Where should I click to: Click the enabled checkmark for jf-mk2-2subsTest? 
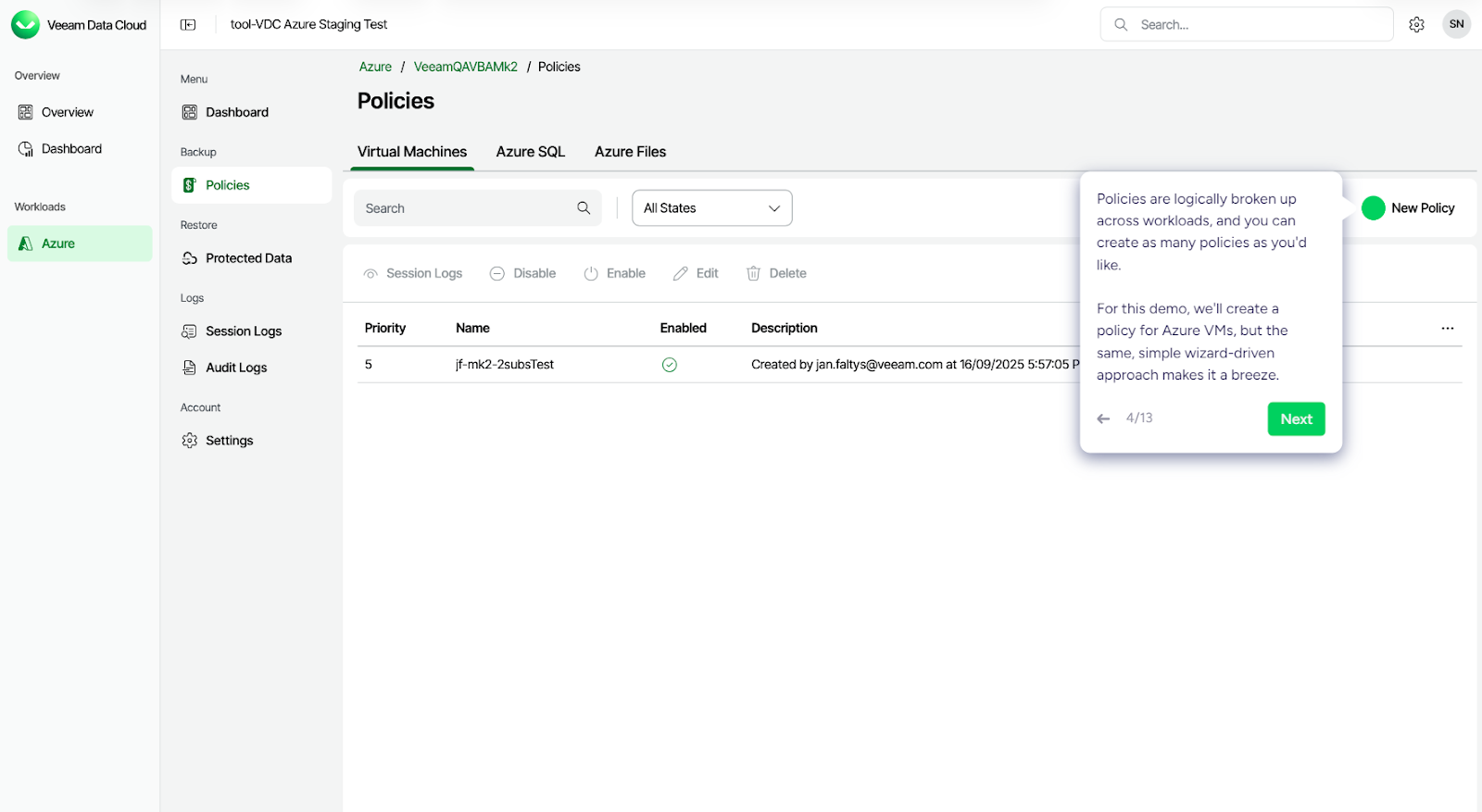pyautogui.click(x=670, y=365)
